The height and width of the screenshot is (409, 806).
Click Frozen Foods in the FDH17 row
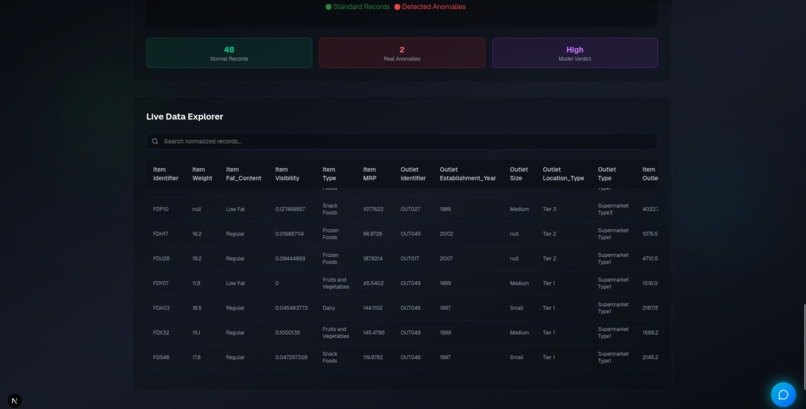(x=331, y=234)
